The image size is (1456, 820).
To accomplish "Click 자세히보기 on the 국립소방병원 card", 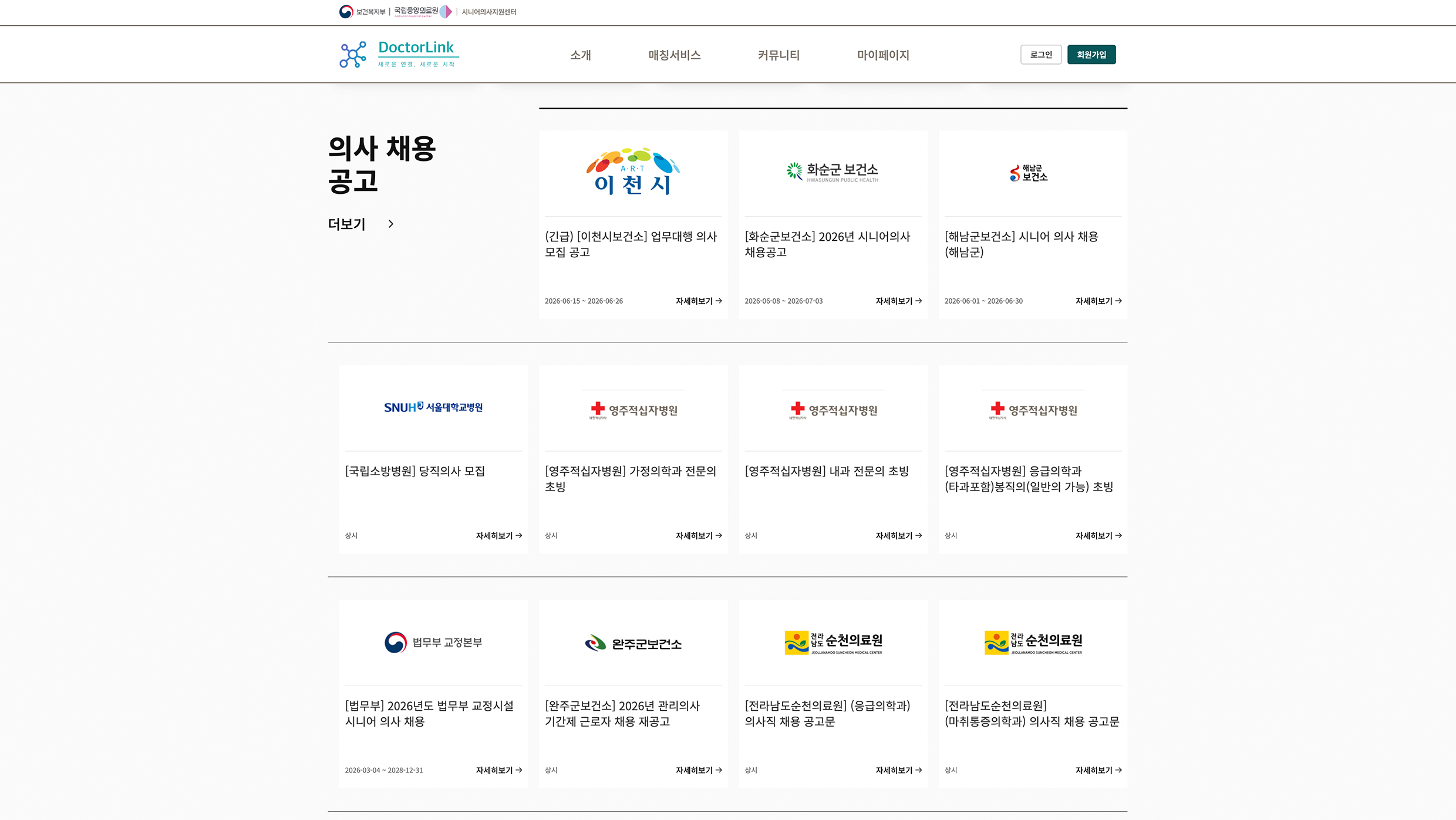I will [499, 536].
